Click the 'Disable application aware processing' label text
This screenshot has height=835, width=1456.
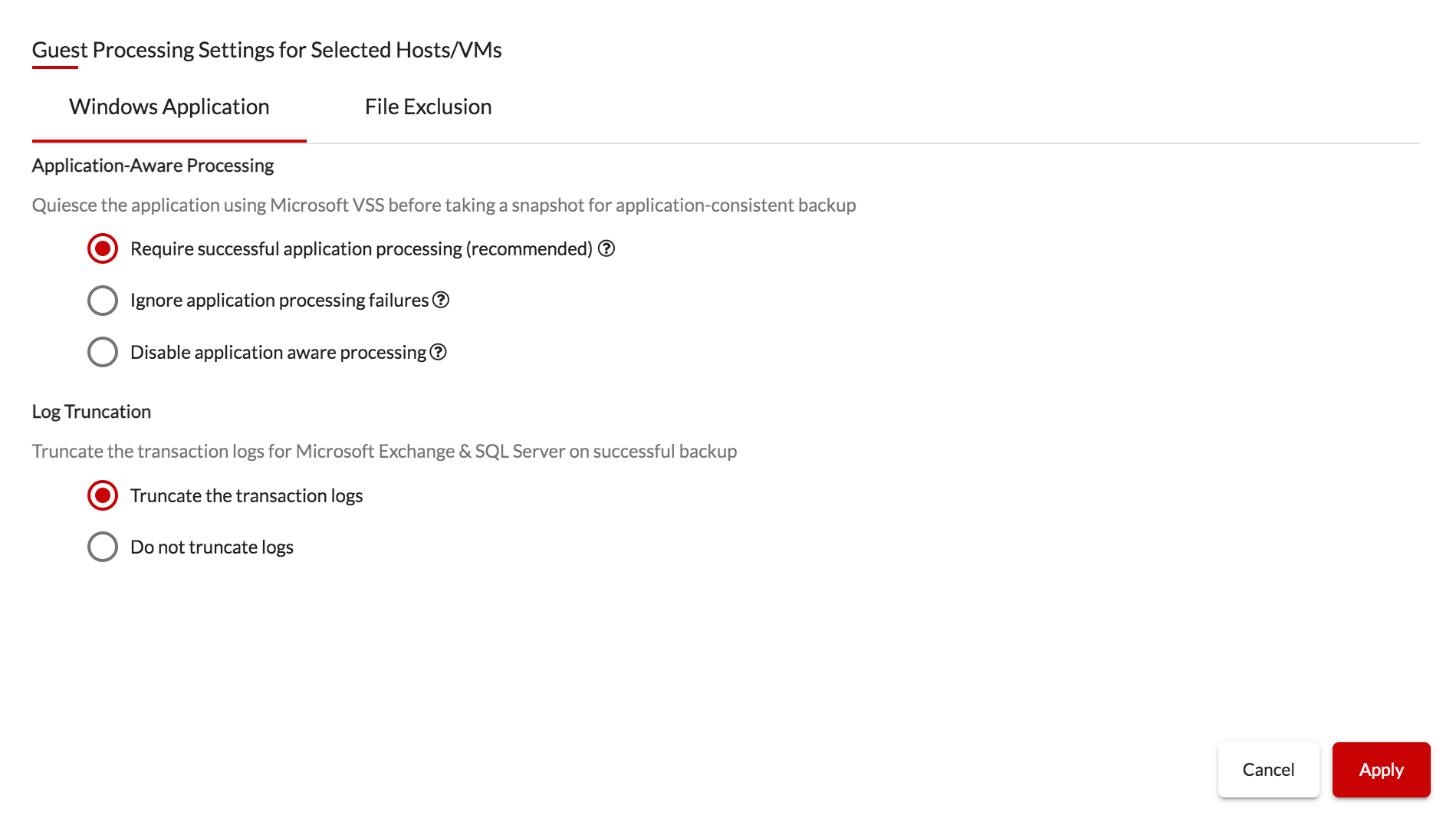(x=278, y=352)
